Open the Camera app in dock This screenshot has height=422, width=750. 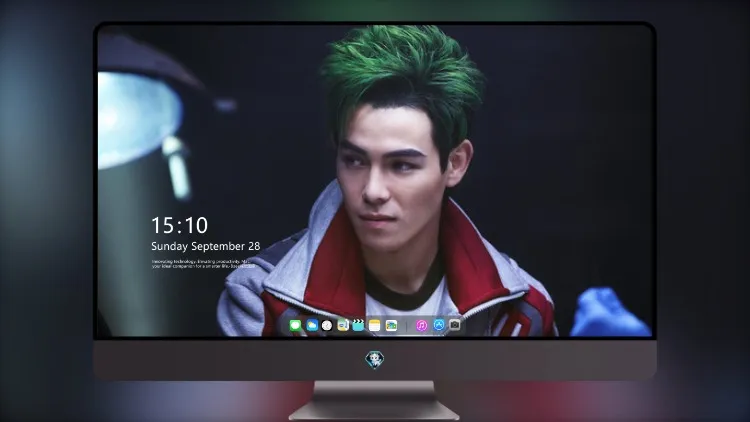click(455, 325)
